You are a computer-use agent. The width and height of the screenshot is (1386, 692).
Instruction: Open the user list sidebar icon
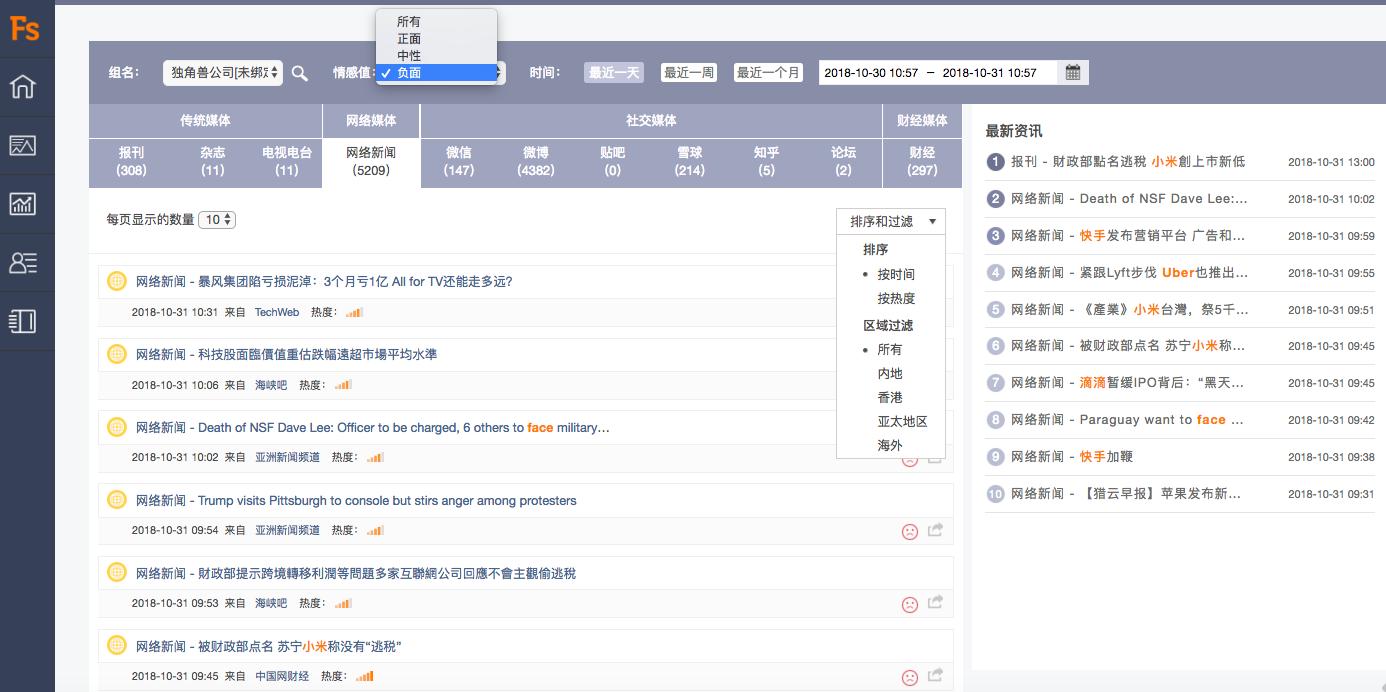[x=23, y=262]
